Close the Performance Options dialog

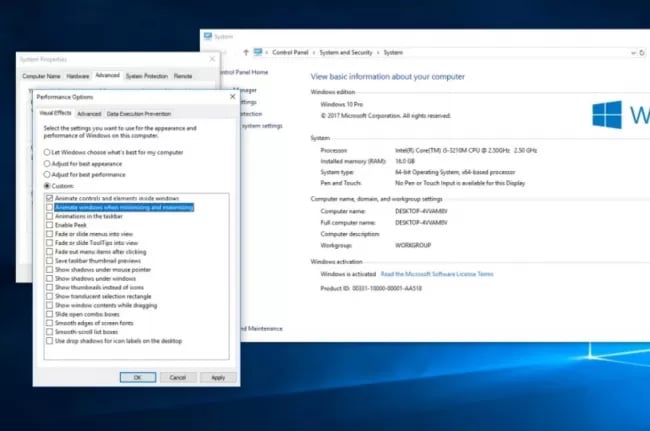pyautogui.click(x=233, y=97)
